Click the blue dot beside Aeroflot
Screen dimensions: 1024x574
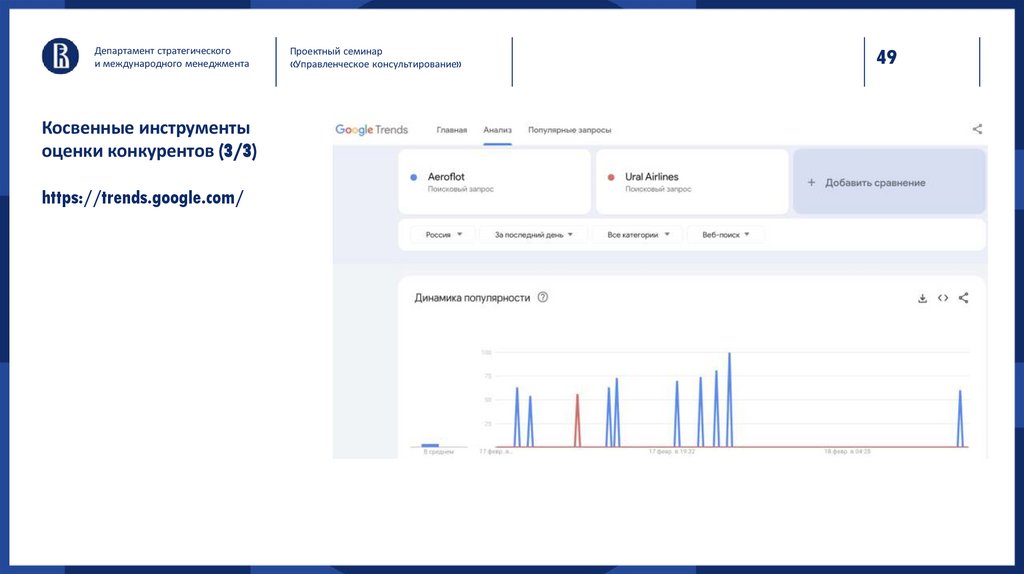(413, 177)
